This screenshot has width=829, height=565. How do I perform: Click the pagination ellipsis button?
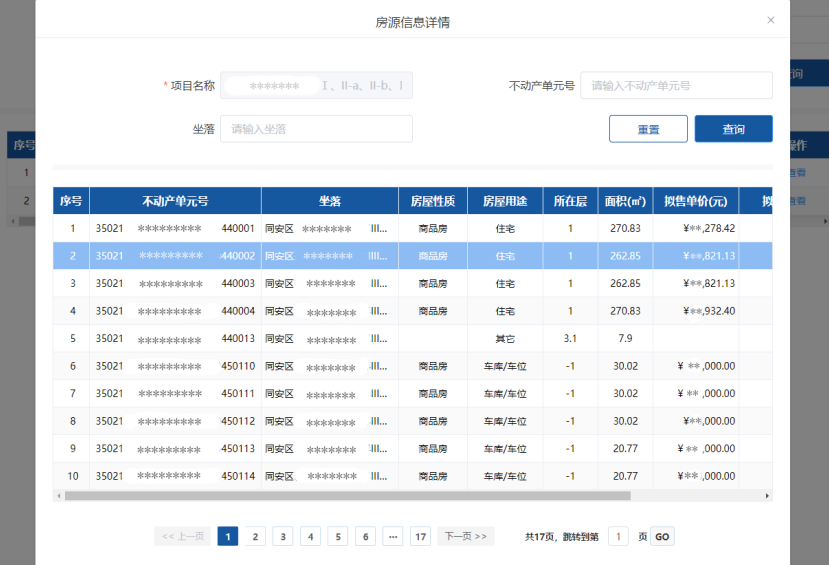[x=393, y=537]
